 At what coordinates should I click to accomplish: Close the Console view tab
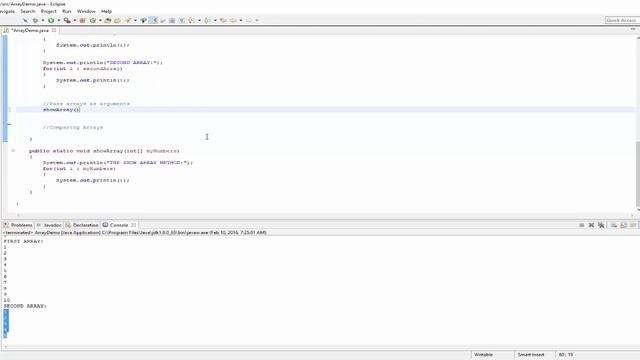tap(133, 225)
